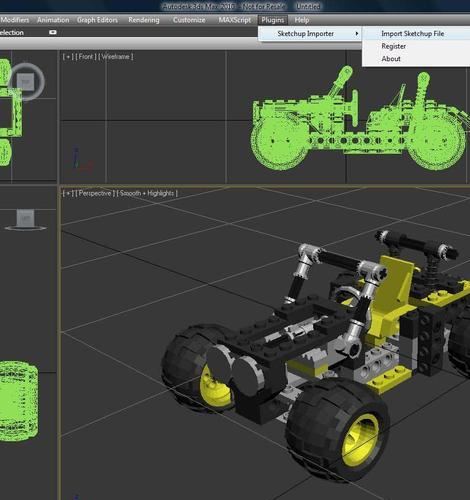Click the ViewCube face in the left-side viewport
This screenshot has height=500, width=470.
click(x=26, y=218)
